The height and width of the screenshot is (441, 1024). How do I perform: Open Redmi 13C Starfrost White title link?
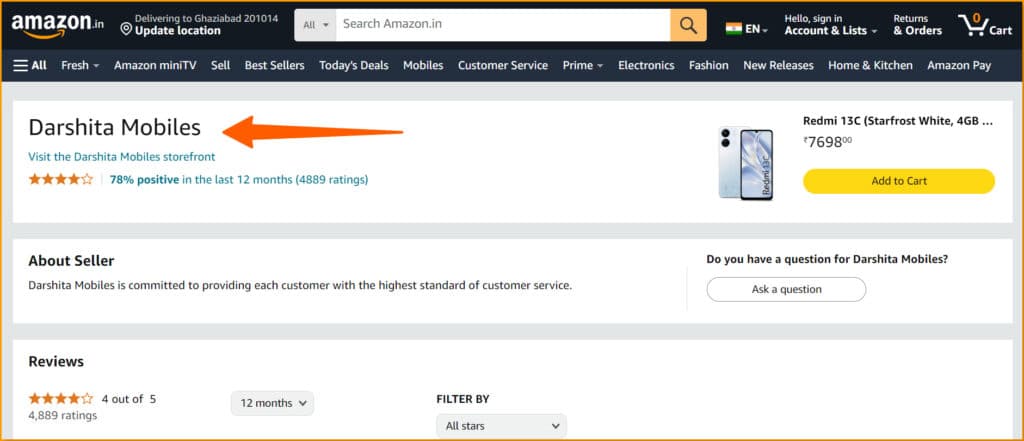click(898, 121)
